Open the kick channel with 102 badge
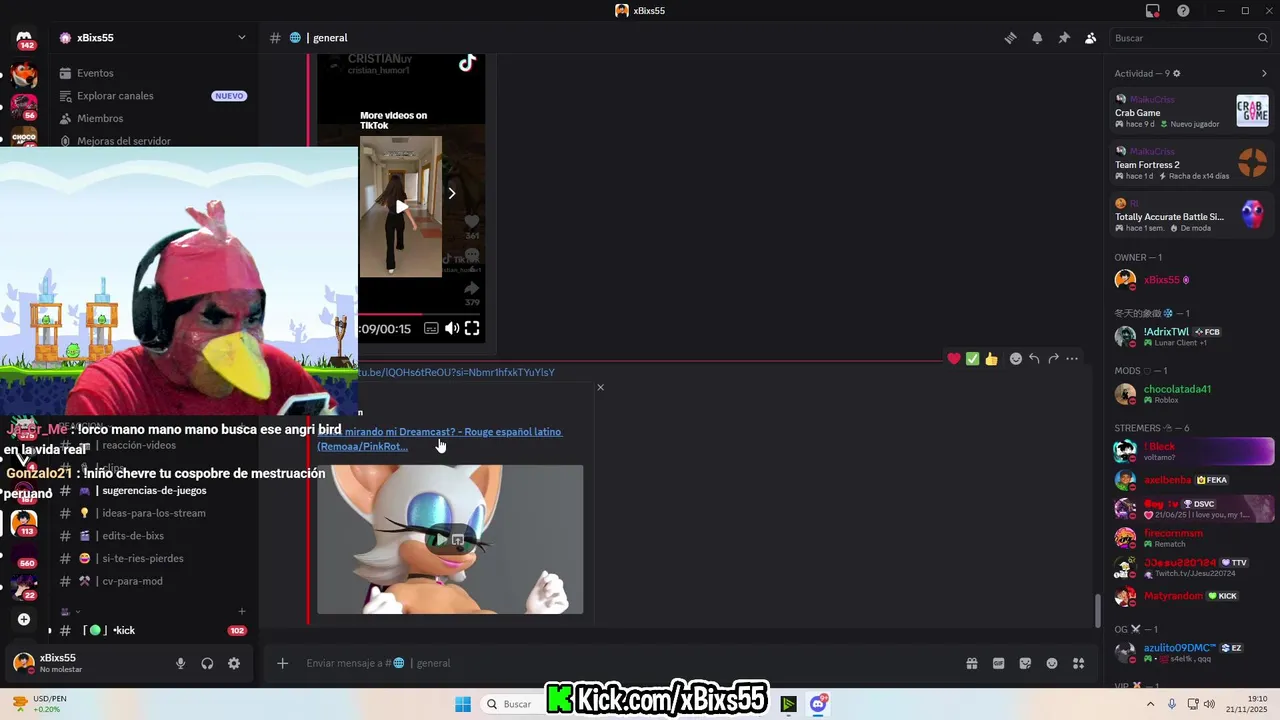 coord(153,630)
